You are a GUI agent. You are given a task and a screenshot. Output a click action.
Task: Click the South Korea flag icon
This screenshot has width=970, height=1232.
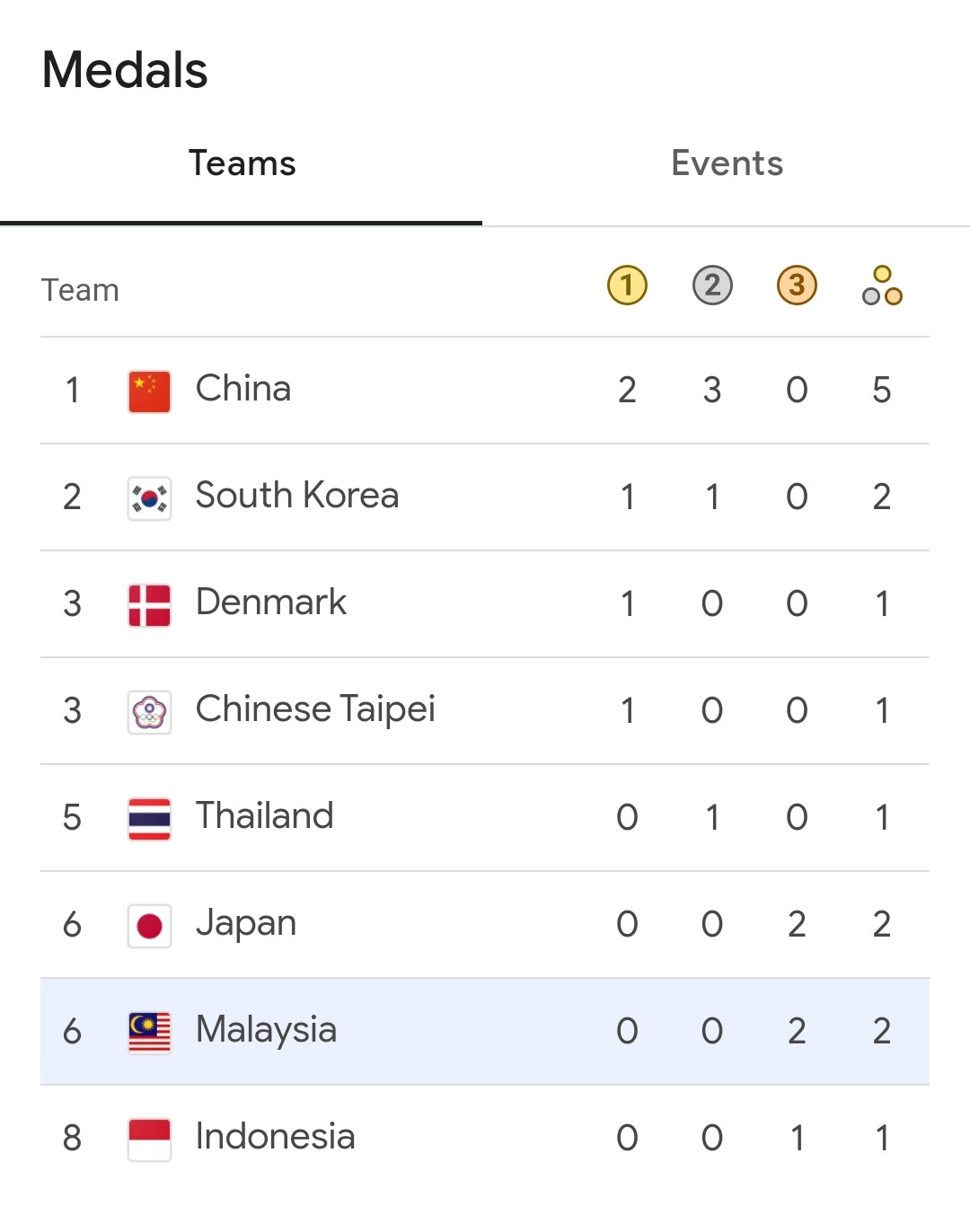pos(149,497)
